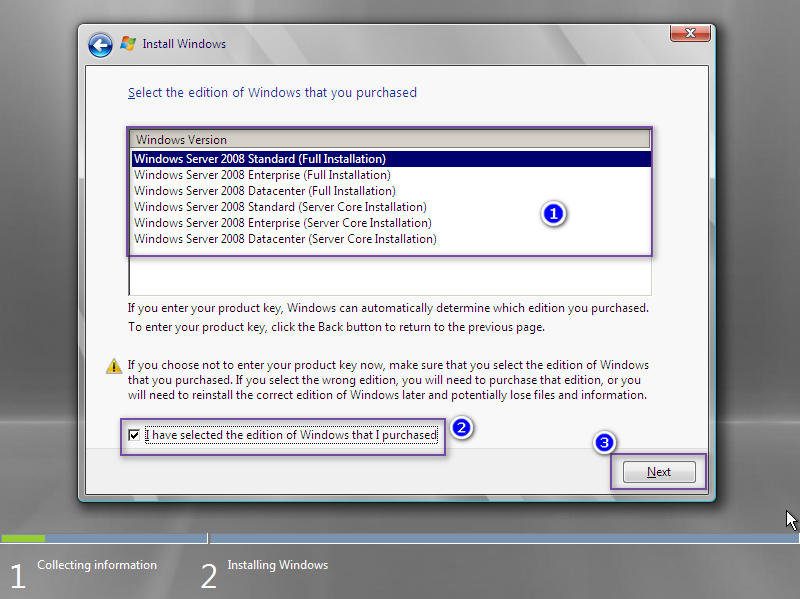This screenshot has height=599, width=800.
Task: Click the yellow warning triangle icon
Action: pos(113,366)
